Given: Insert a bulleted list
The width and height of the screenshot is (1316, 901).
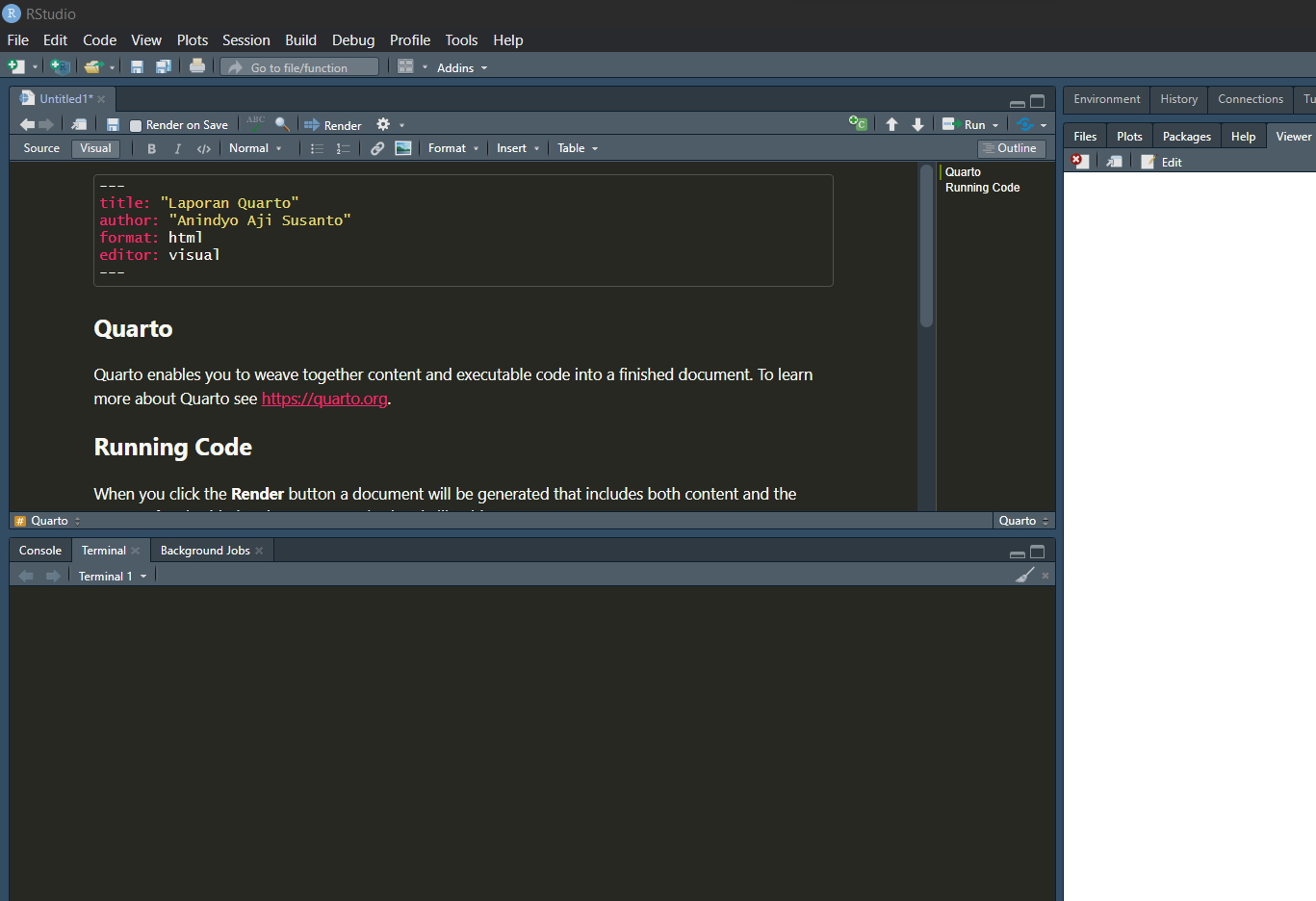Looking at the screenshot, I should pyautogui.click(x=317, y=148).
